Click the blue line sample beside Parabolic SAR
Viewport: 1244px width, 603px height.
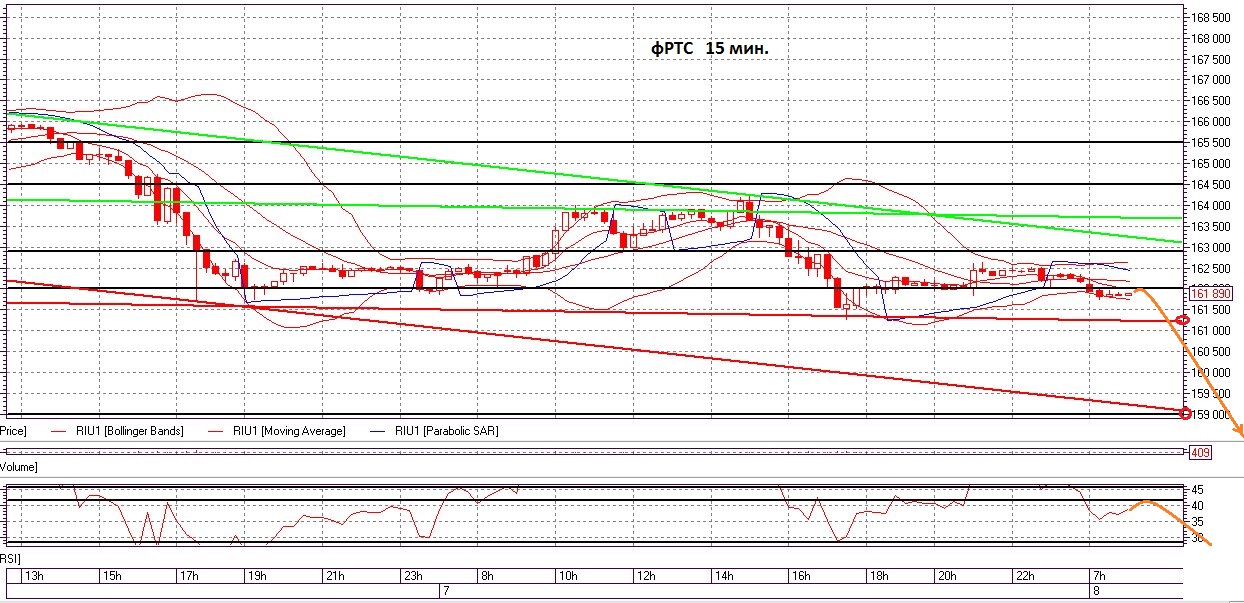[378, 431]
